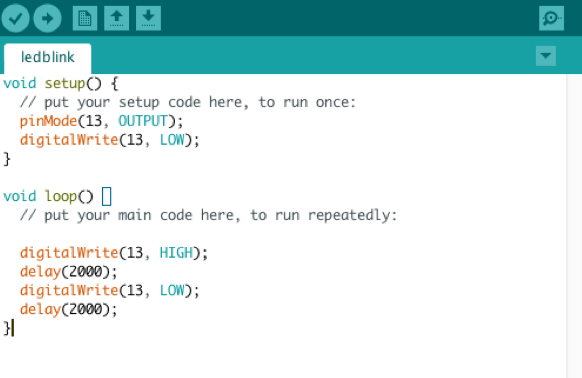
Task: Click the Verify checkmark button
Action: [x=16, y=18]
